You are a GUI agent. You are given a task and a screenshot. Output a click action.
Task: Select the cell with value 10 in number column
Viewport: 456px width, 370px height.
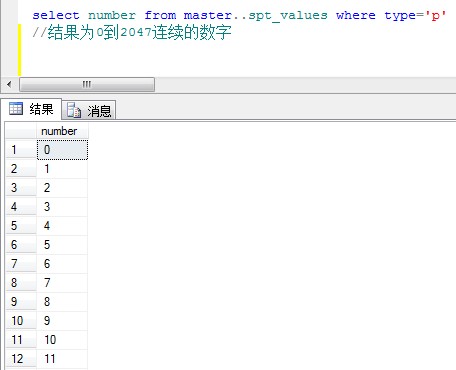tap(62, 340)
